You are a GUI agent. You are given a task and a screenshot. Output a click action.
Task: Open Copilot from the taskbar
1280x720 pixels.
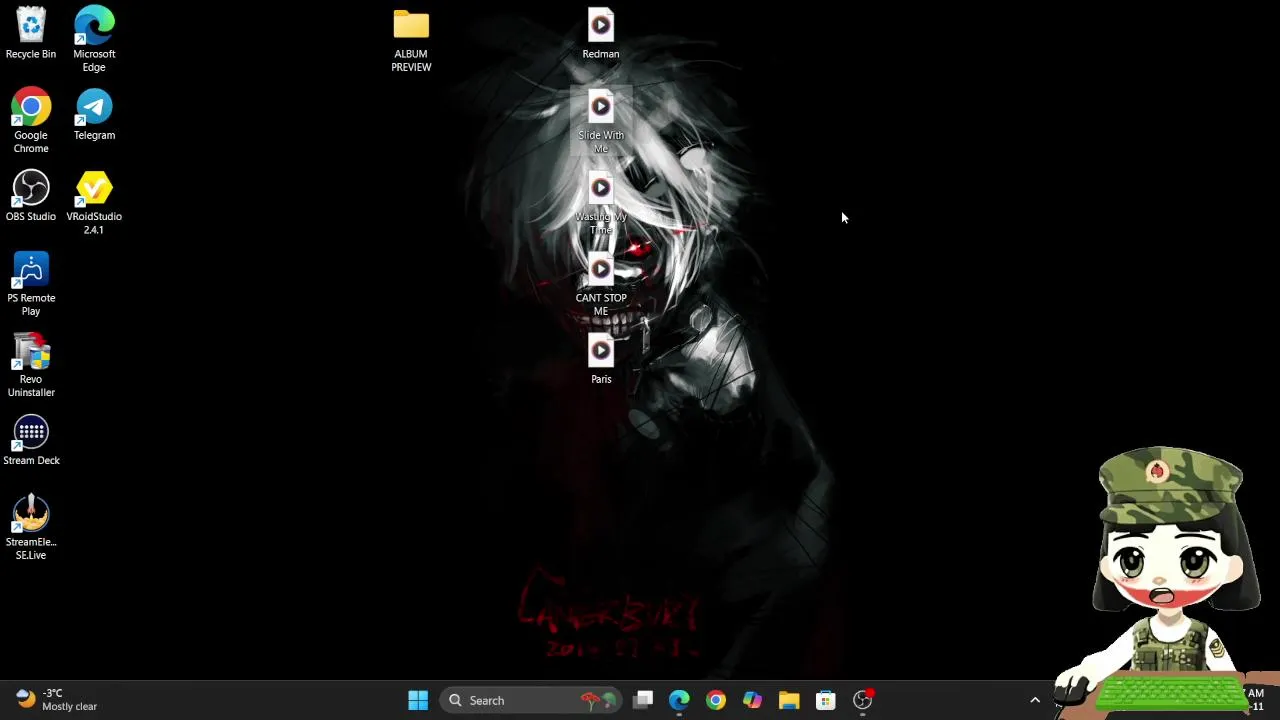point(752,701)
